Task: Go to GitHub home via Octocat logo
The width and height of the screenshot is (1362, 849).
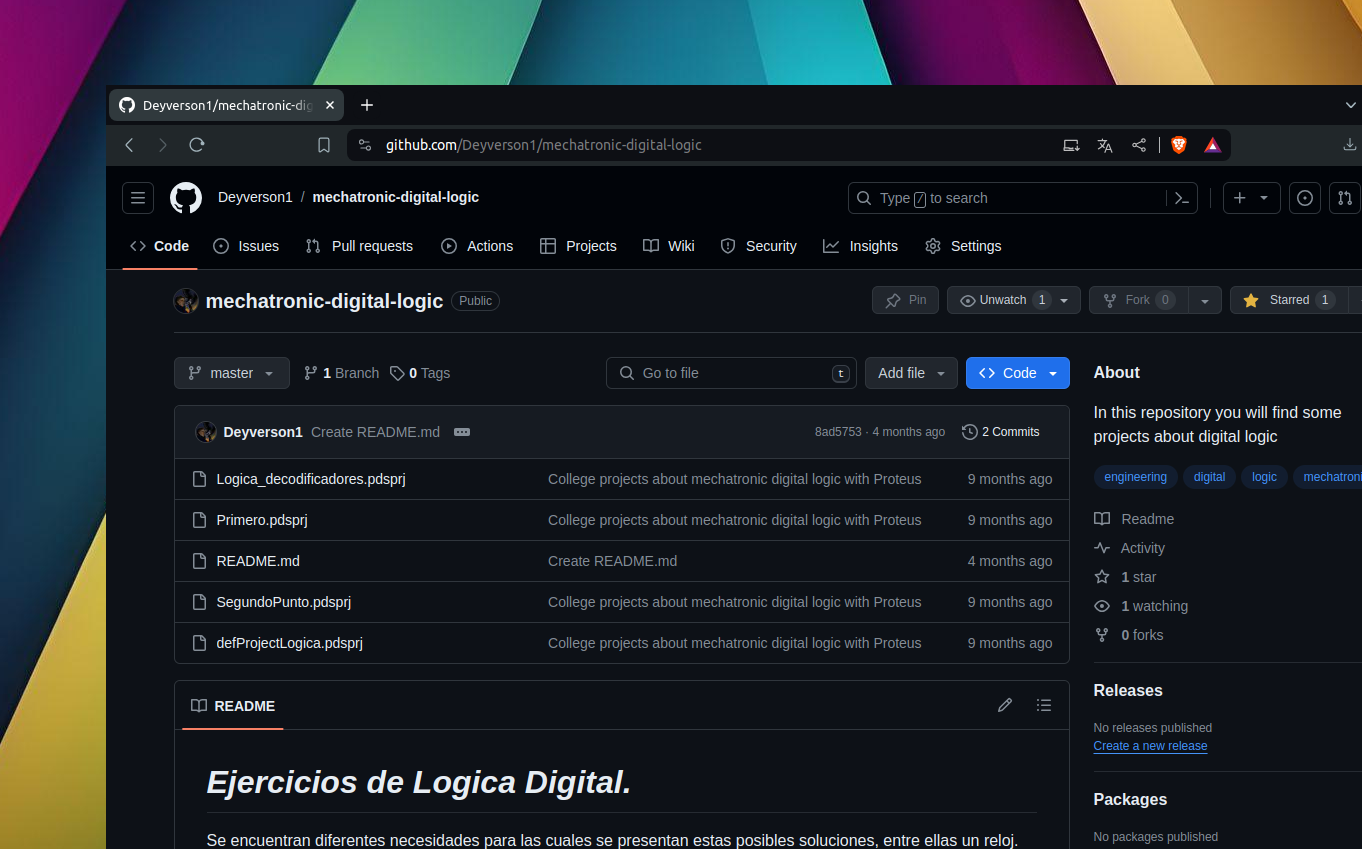Action: pos(186,198)
